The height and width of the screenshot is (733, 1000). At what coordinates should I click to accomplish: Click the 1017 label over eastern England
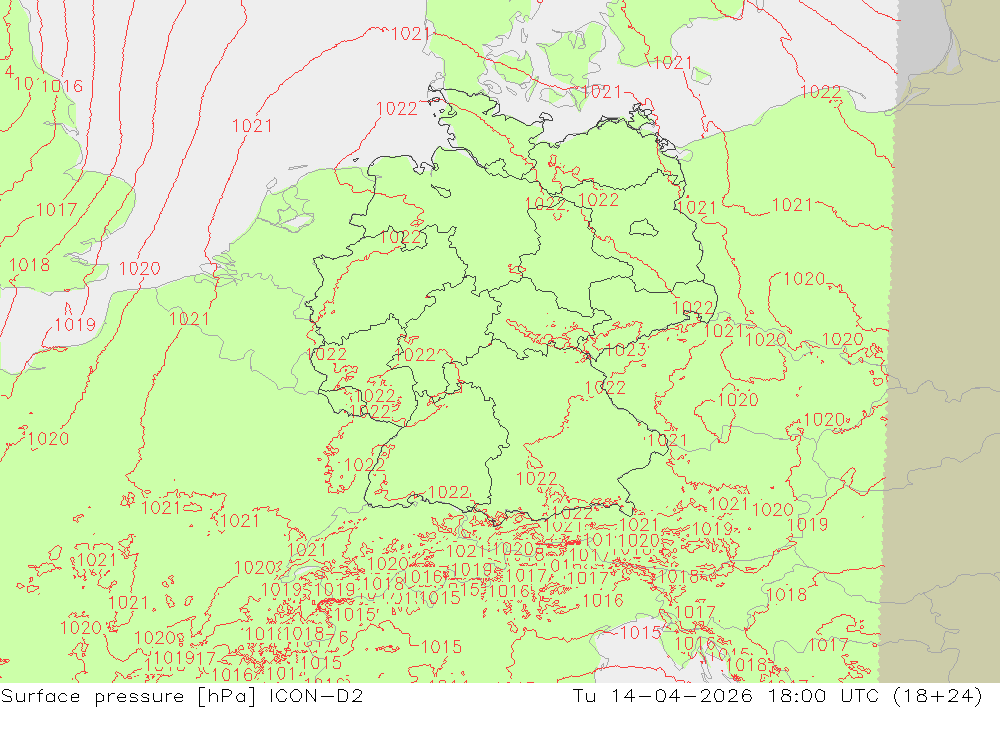pyautogui.click(x=56, y=209)
